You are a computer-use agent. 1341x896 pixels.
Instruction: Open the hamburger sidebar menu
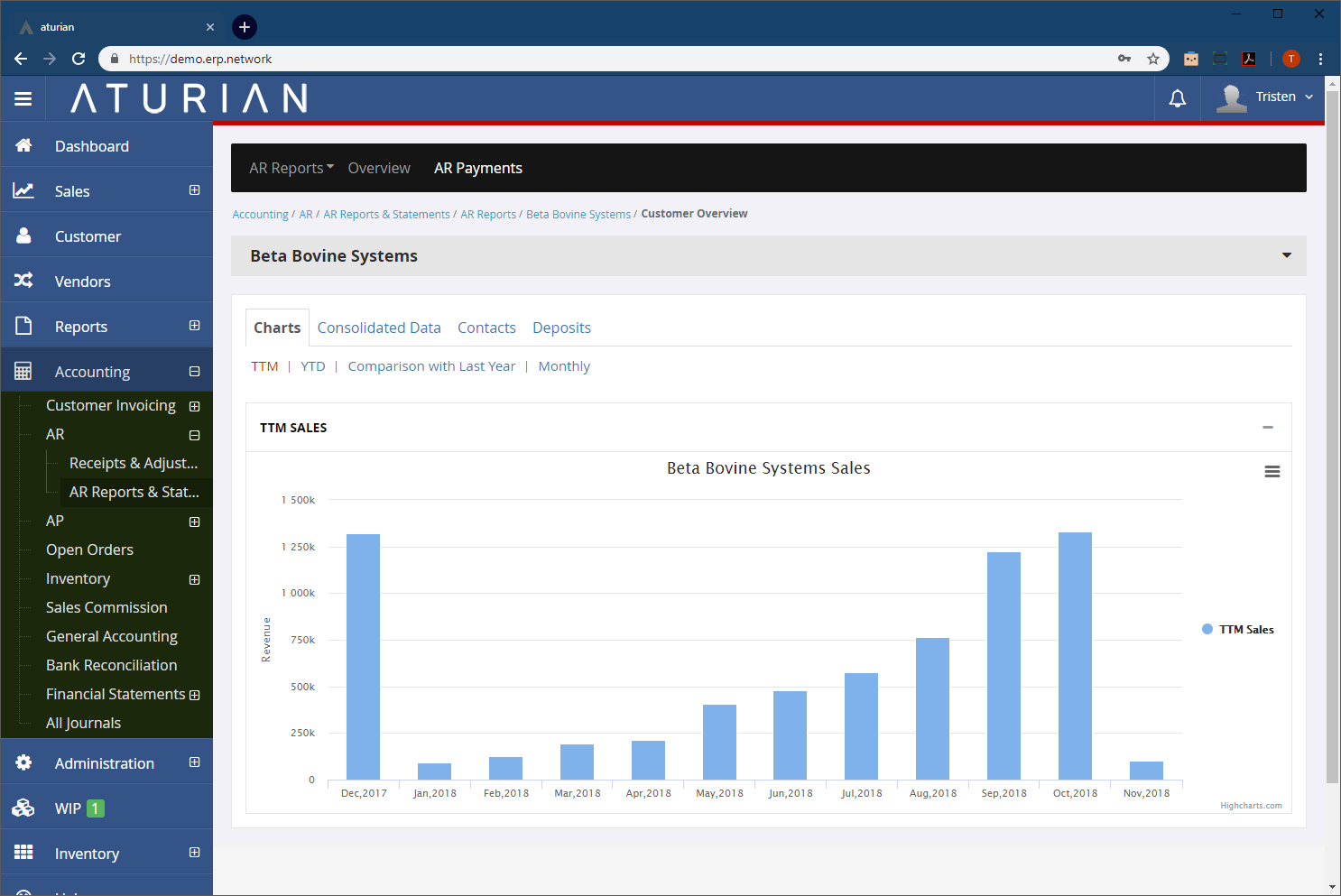pyautogui.click(x=23, y=98)
